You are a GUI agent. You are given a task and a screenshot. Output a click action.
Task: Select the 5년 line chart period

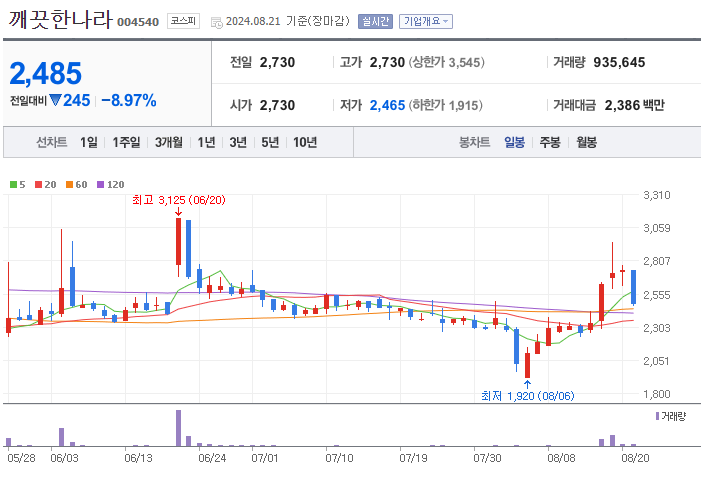(x=270, y=143)
